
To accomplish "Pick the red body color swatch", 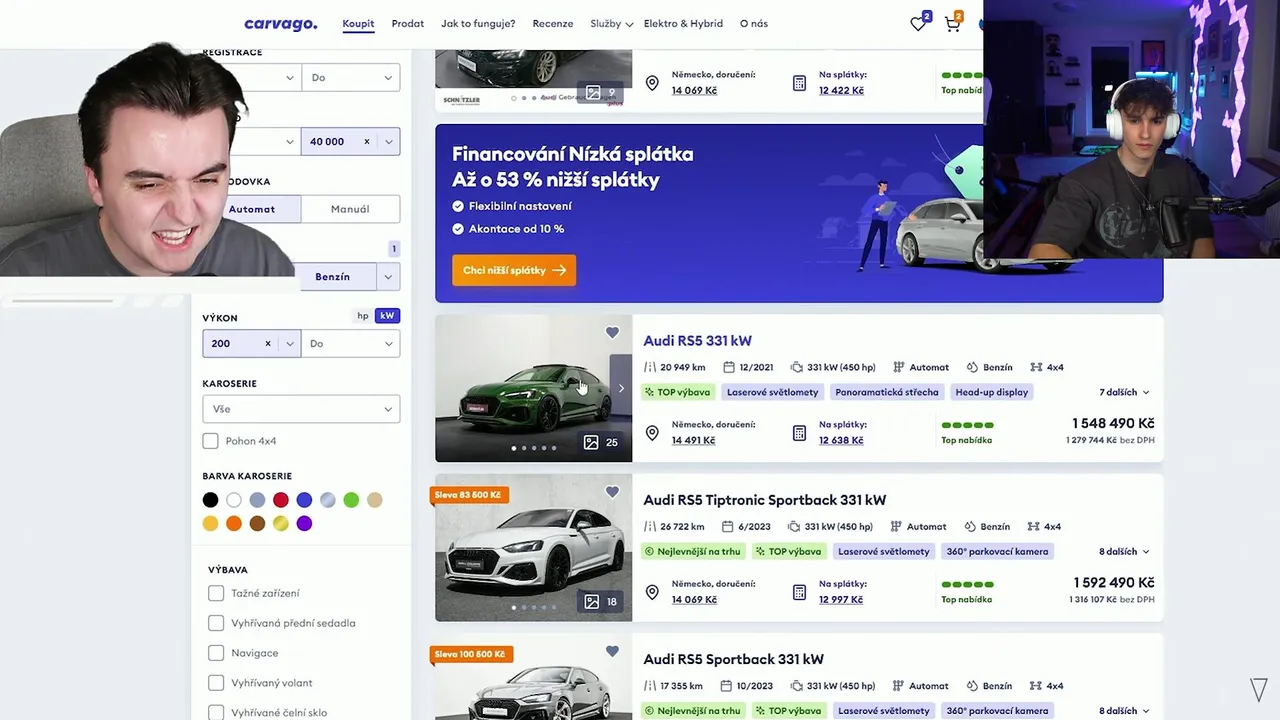I will pyautogui.click(x=281, y=500).
